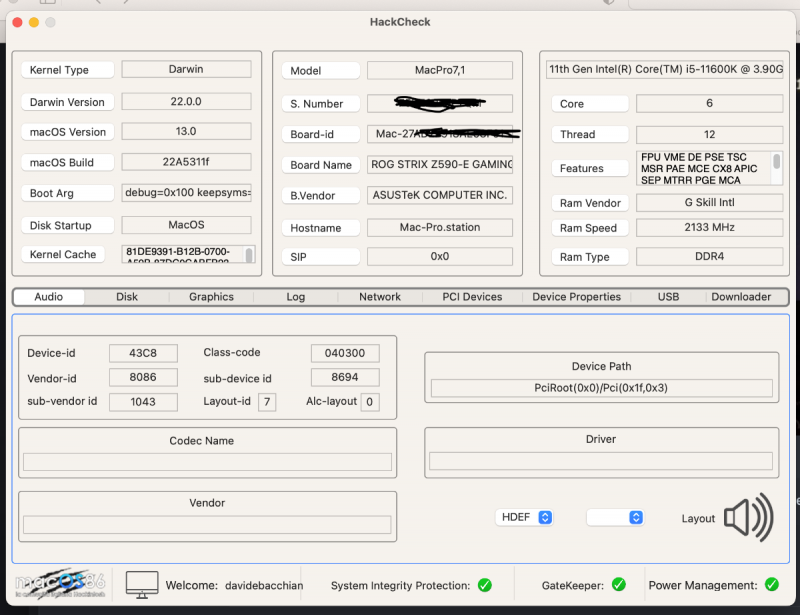This screenshot has height=615, width=800.
Task: Click the Boot Arg field showing debug=0x100
Action: point(185,193)
